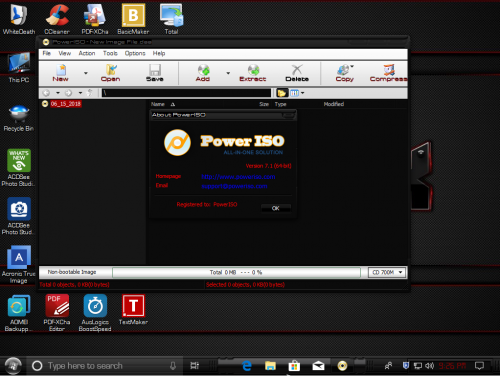
Task: Click the volume speaker tray icon
Action: 429,366
